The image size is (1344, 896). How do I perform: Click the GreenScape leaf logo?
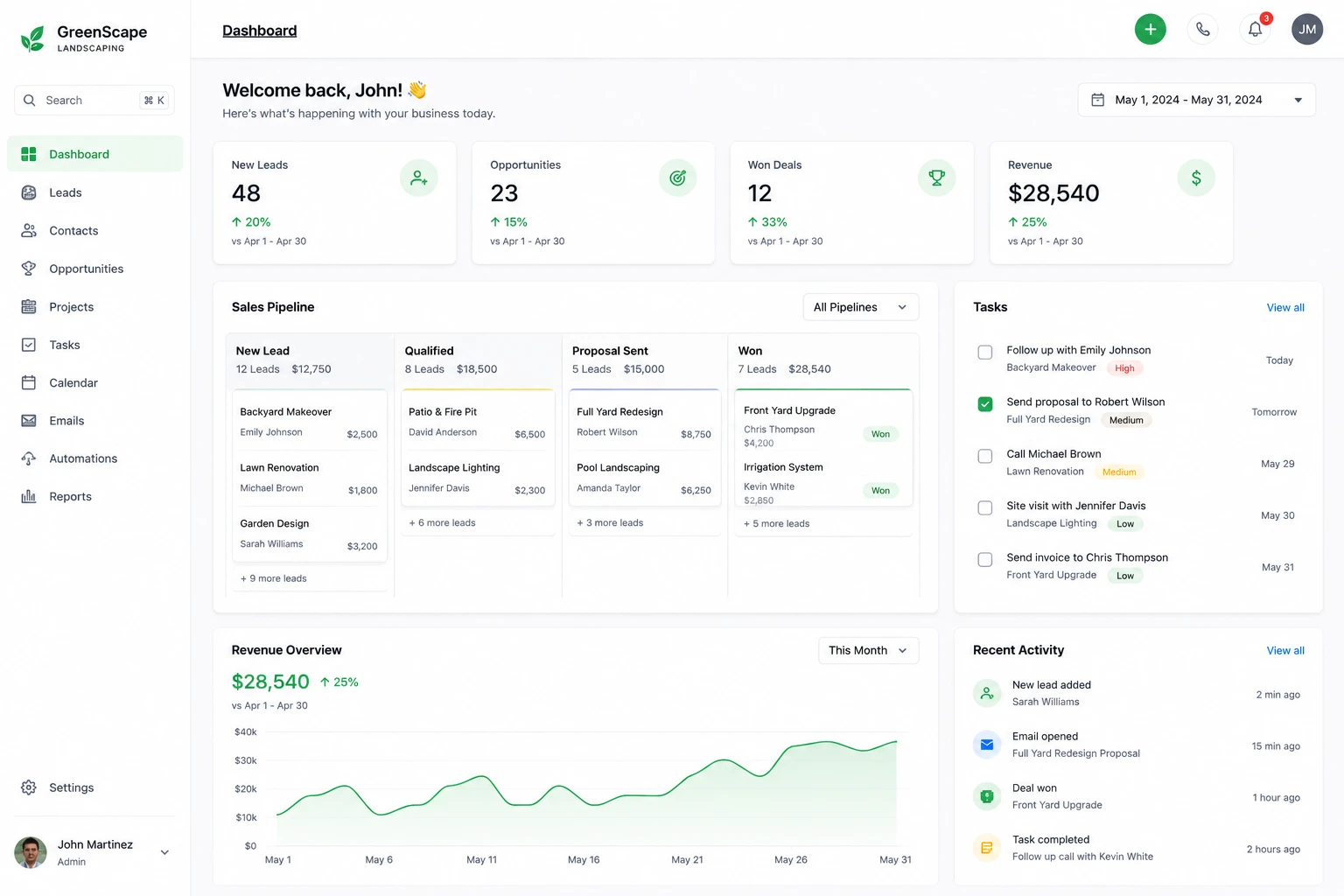(32, 38)
